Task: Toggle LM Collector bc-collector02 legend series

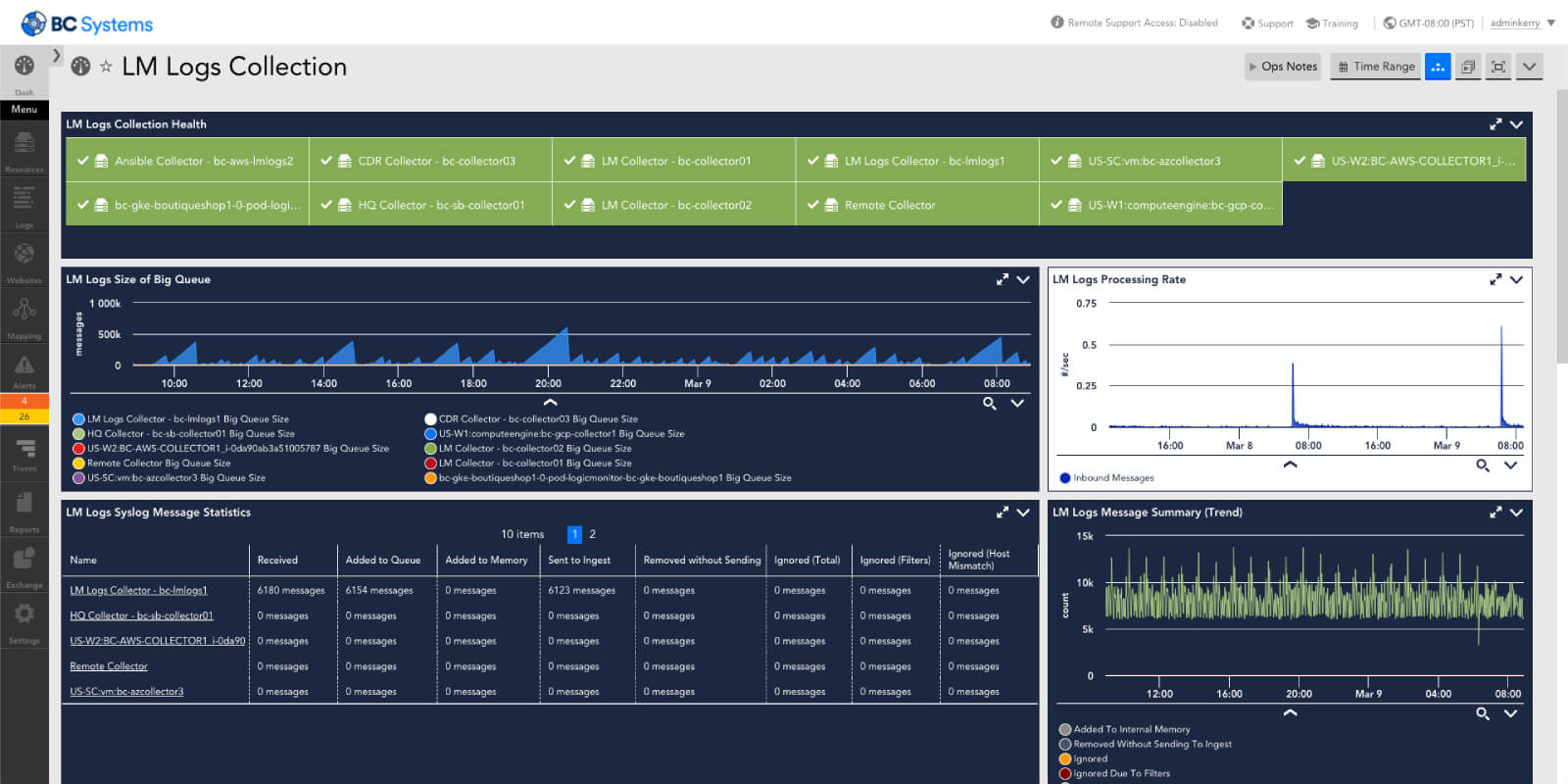Action: [527, 449]
